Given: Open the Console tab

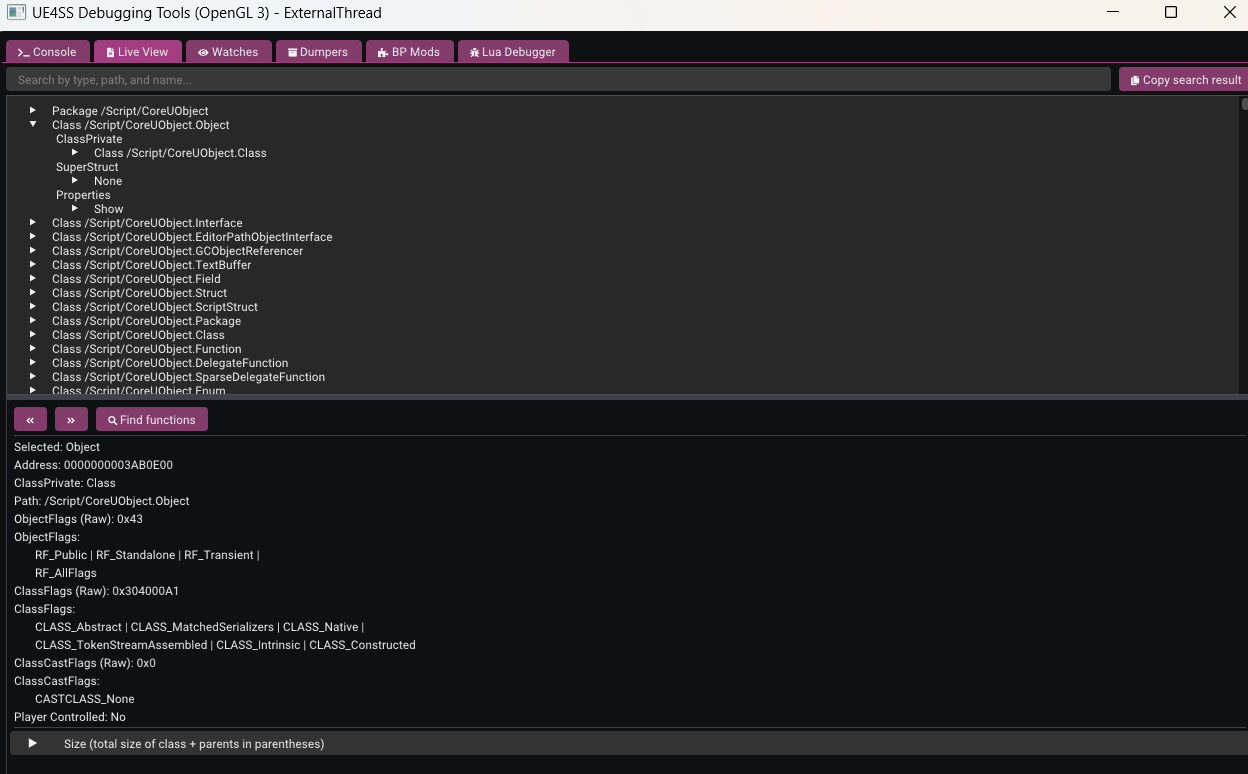Looking at the screenshot, I should point(47,52).
